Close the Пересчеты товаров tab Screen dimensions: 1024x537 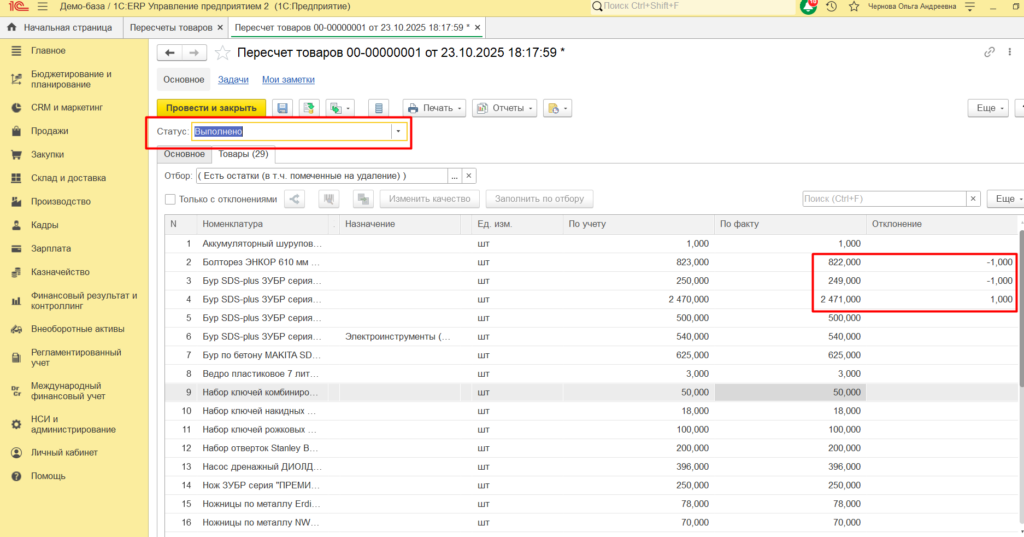tap(220, 27)
